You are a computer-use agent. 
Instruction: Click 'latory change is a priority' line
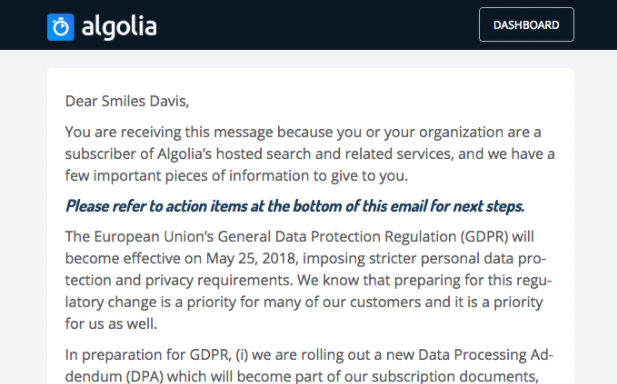(x=150, y=302)
